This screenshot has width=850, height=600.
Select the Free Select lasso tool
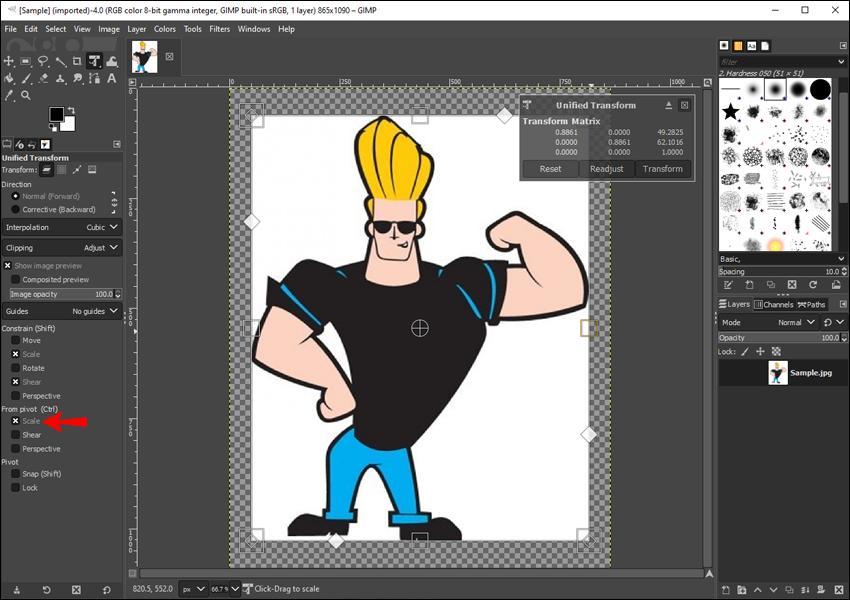tap(43, 61)
